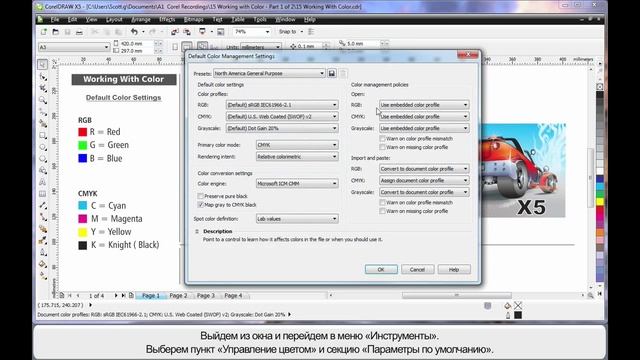Uncheck Map gray to CMYK black

pos(200,205)
